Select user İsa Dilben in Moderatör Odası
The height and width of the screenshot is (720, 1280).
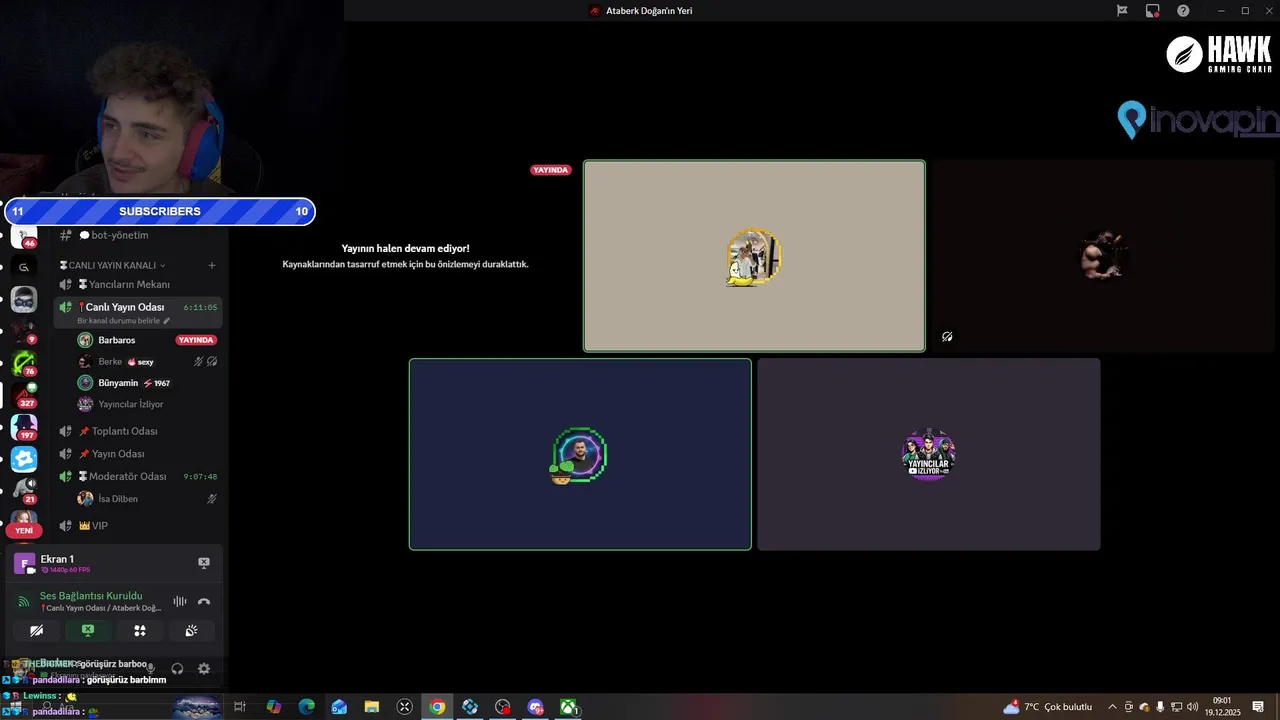pyautogui.click(x=118, y=499)
